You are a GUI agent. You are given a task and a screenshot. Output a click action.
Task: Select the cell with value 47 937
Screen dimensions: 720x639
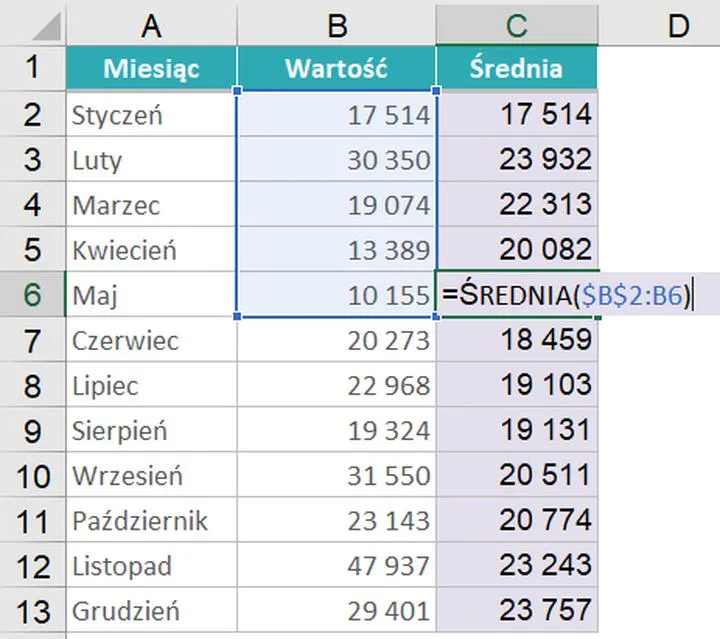(x=337, y=566)
